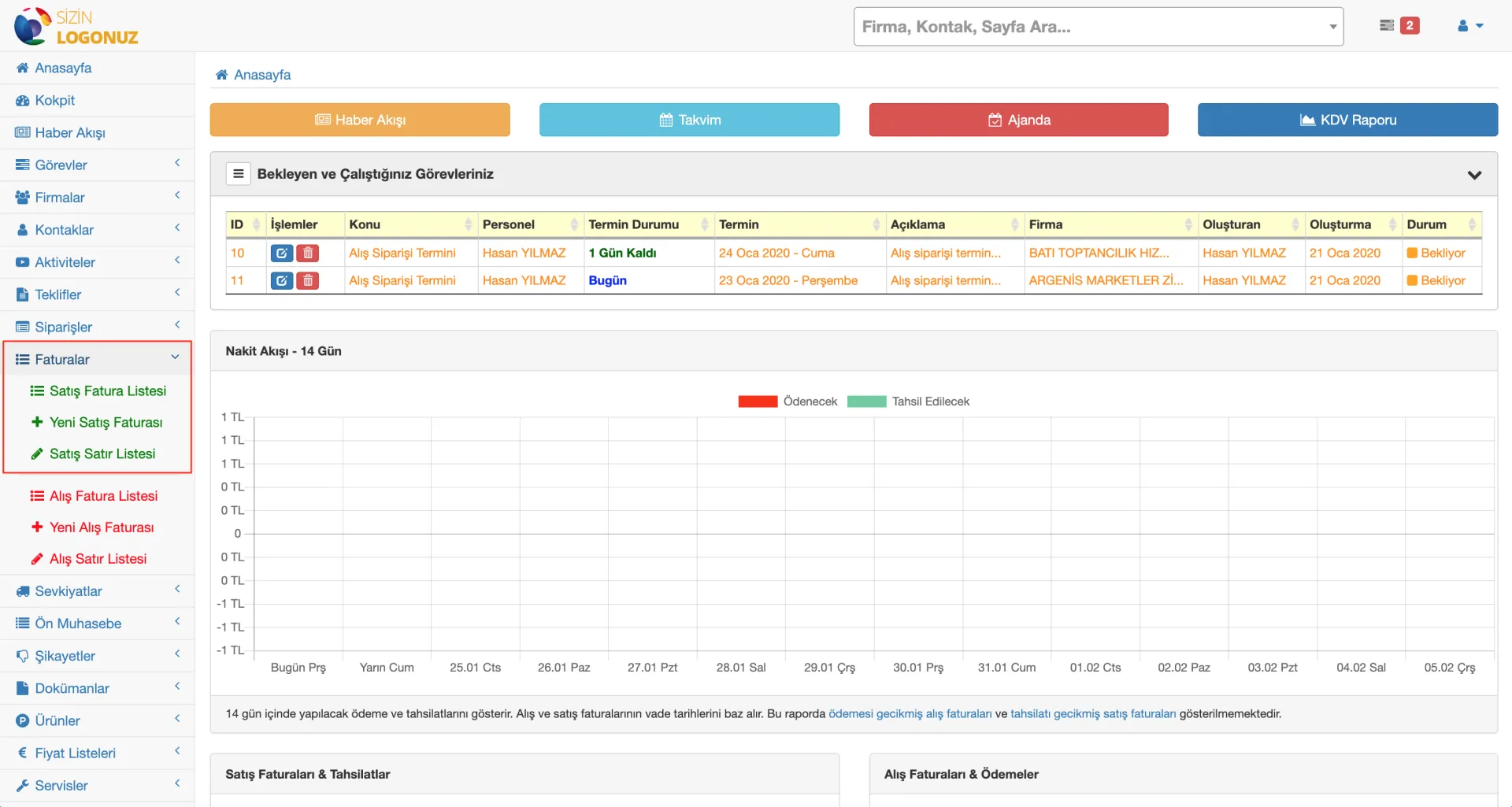Viewport: 1512px width, 807px height.
Task: Expand the Aktiviteler sidebar menu
Action: pos(97,261)
